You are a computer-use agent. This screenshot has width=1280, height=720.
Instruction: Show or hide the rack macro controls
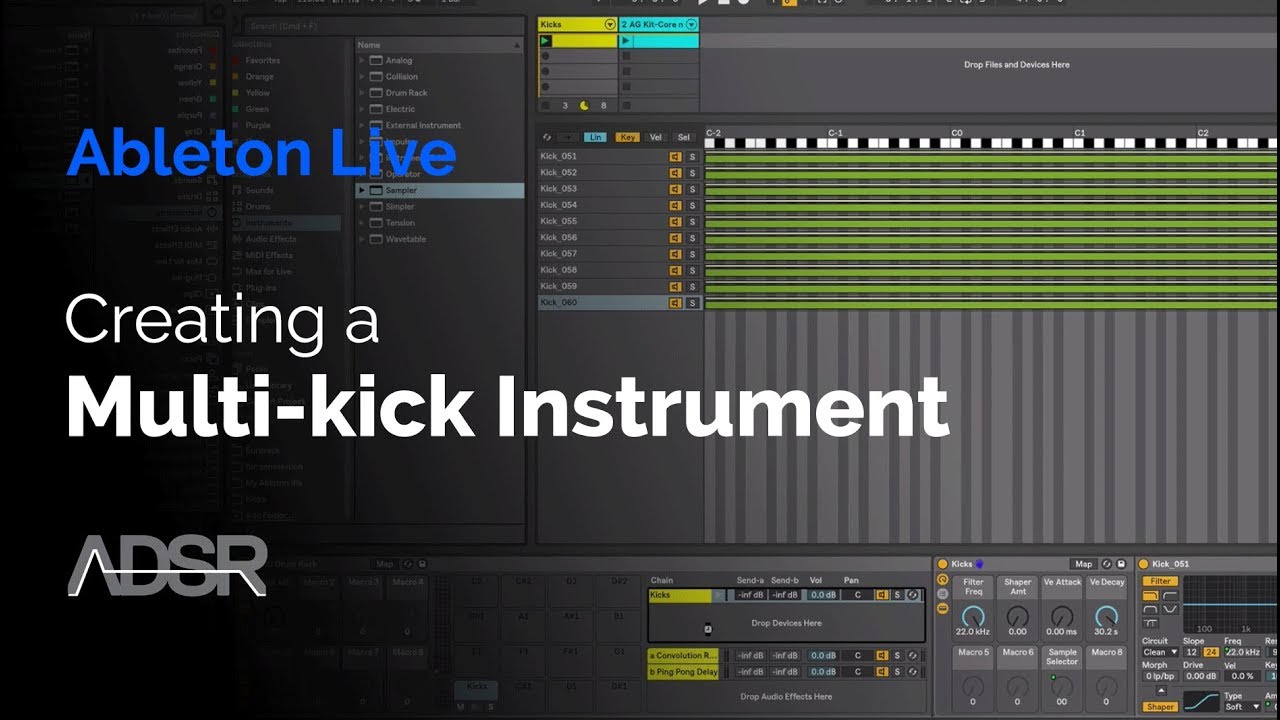[942, 580]
